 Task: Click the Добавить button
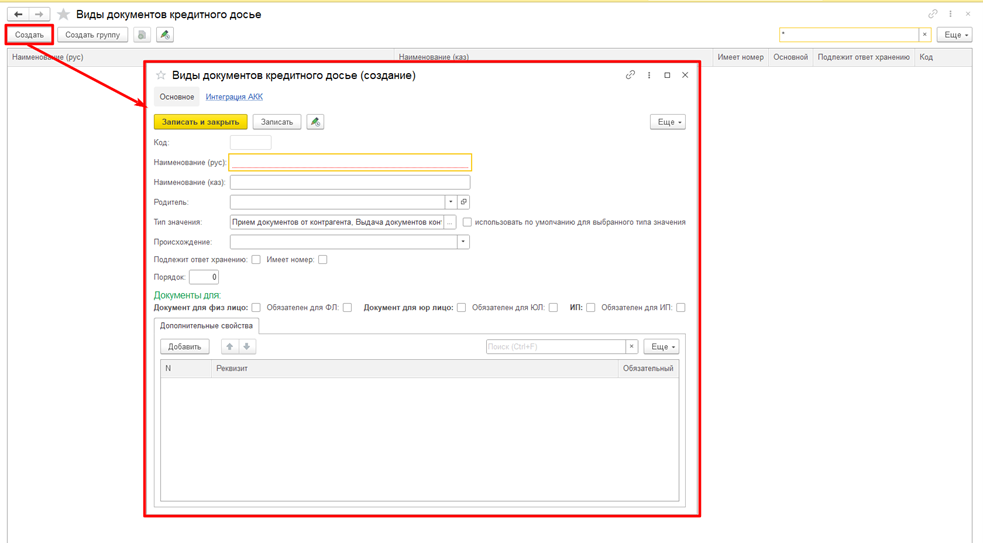(184, 347)
